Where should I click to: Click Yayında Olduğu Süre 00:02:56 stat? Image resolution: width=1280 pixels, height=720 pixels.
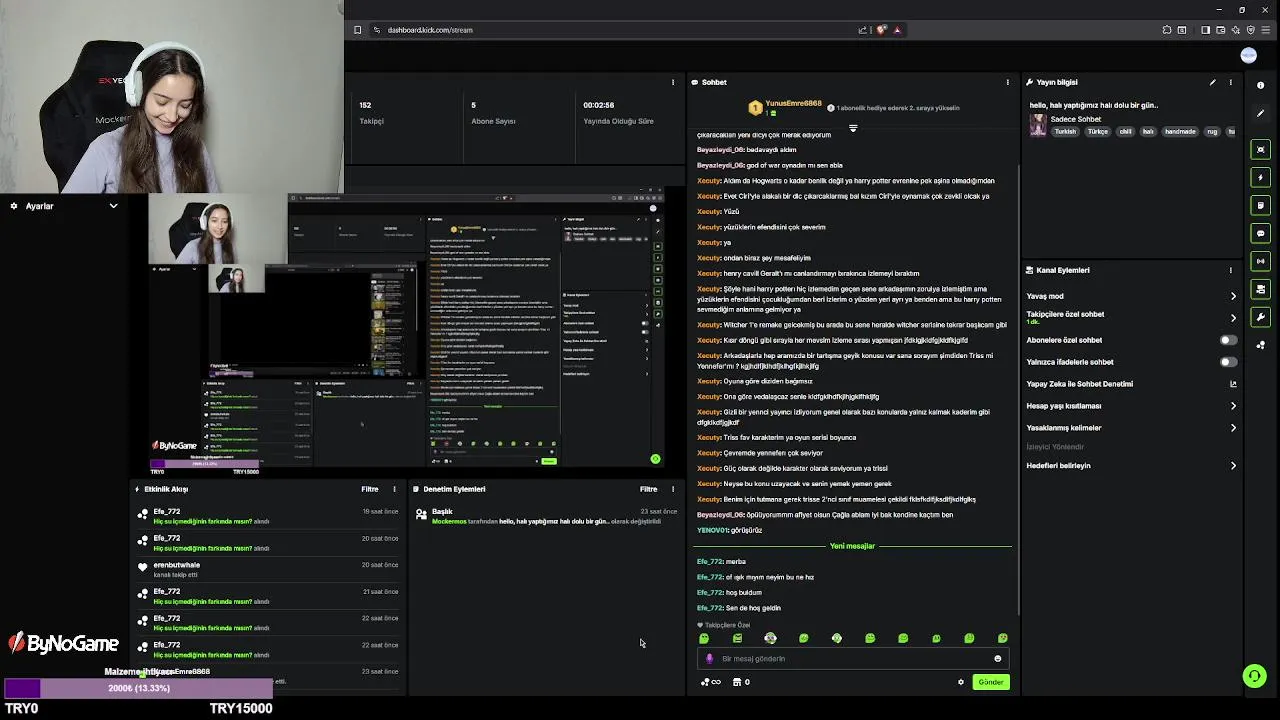coord(618,112)
